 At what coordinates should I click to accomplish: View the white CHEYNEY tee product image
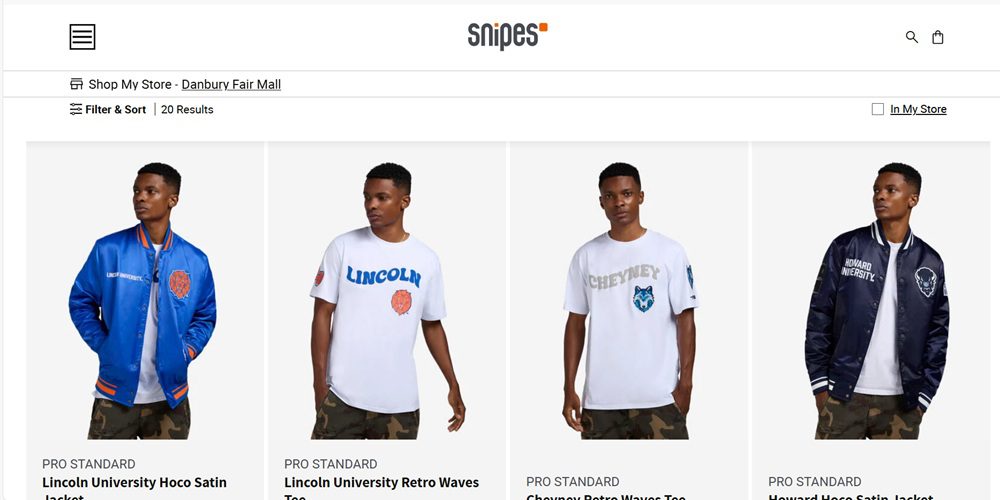pyautogui.click(x=629, y=300)
